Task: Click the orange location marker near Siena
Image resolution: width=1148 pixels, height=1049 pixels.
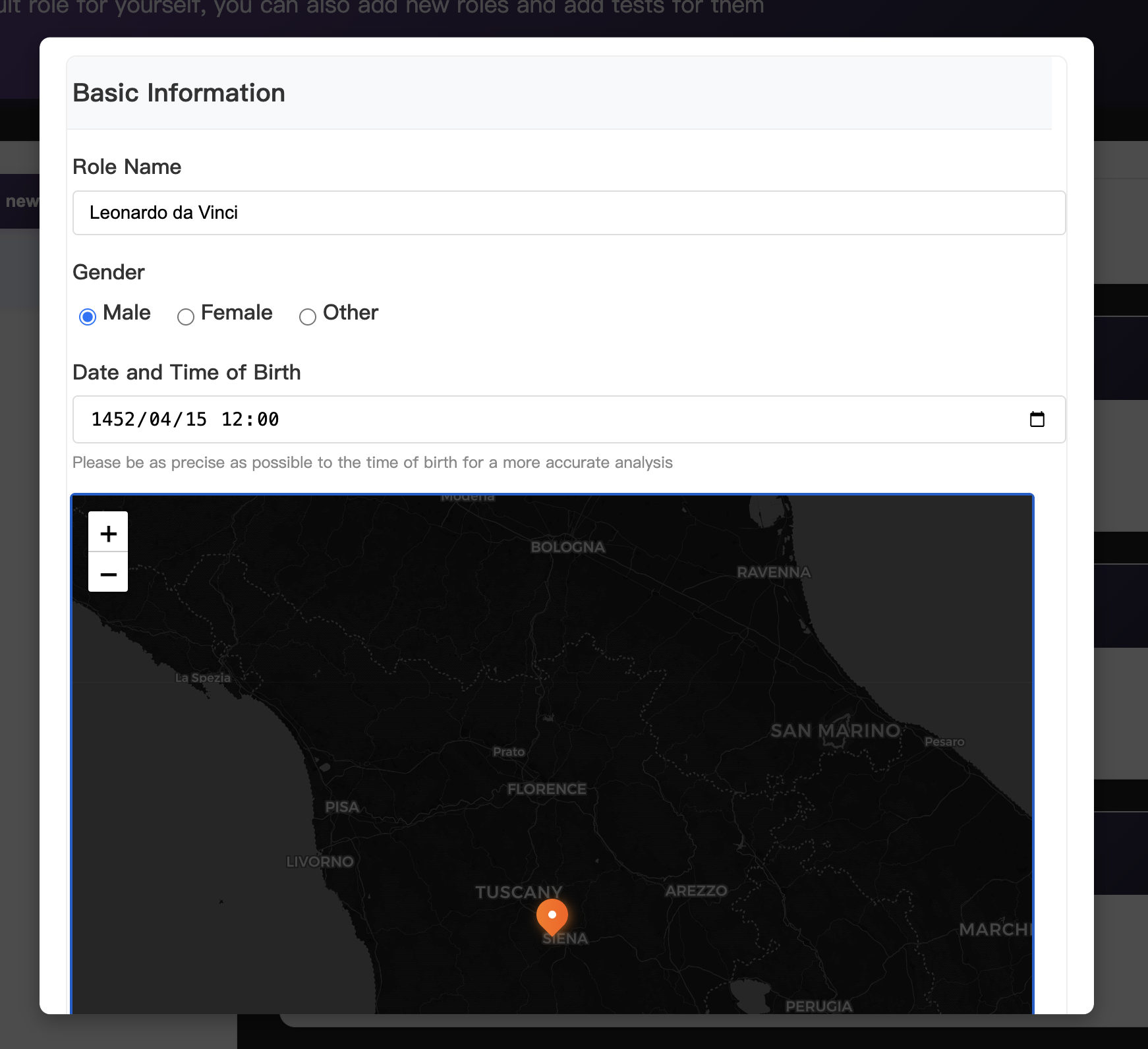Action: pyautogui.click(x=552, y=916)
